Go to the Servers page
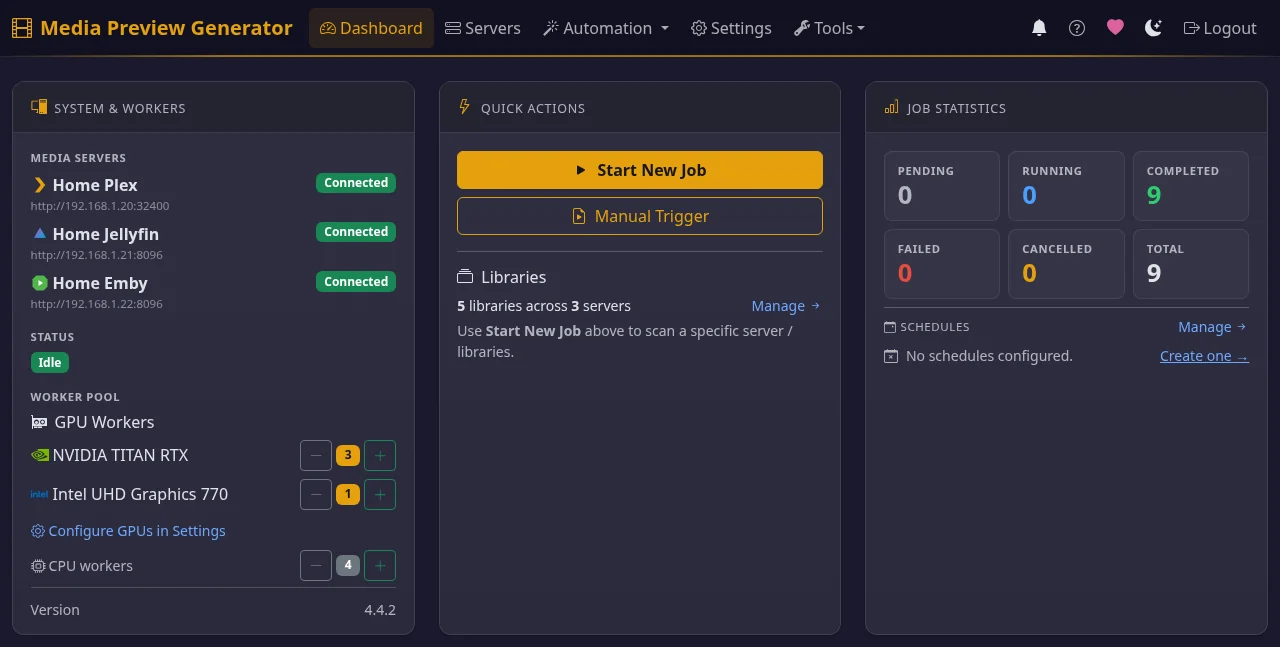 click(x=482, y=28)
